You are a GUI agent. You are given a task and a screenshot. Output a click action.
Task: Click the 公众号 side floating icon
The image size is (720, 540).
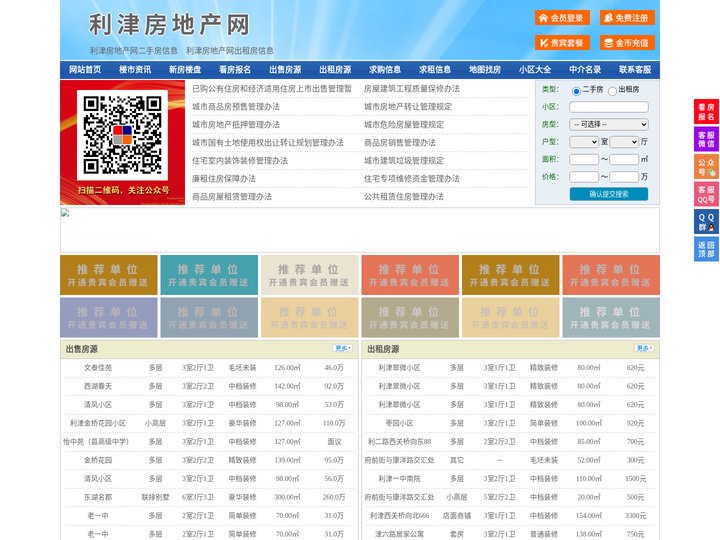click(x=706, y=167)
